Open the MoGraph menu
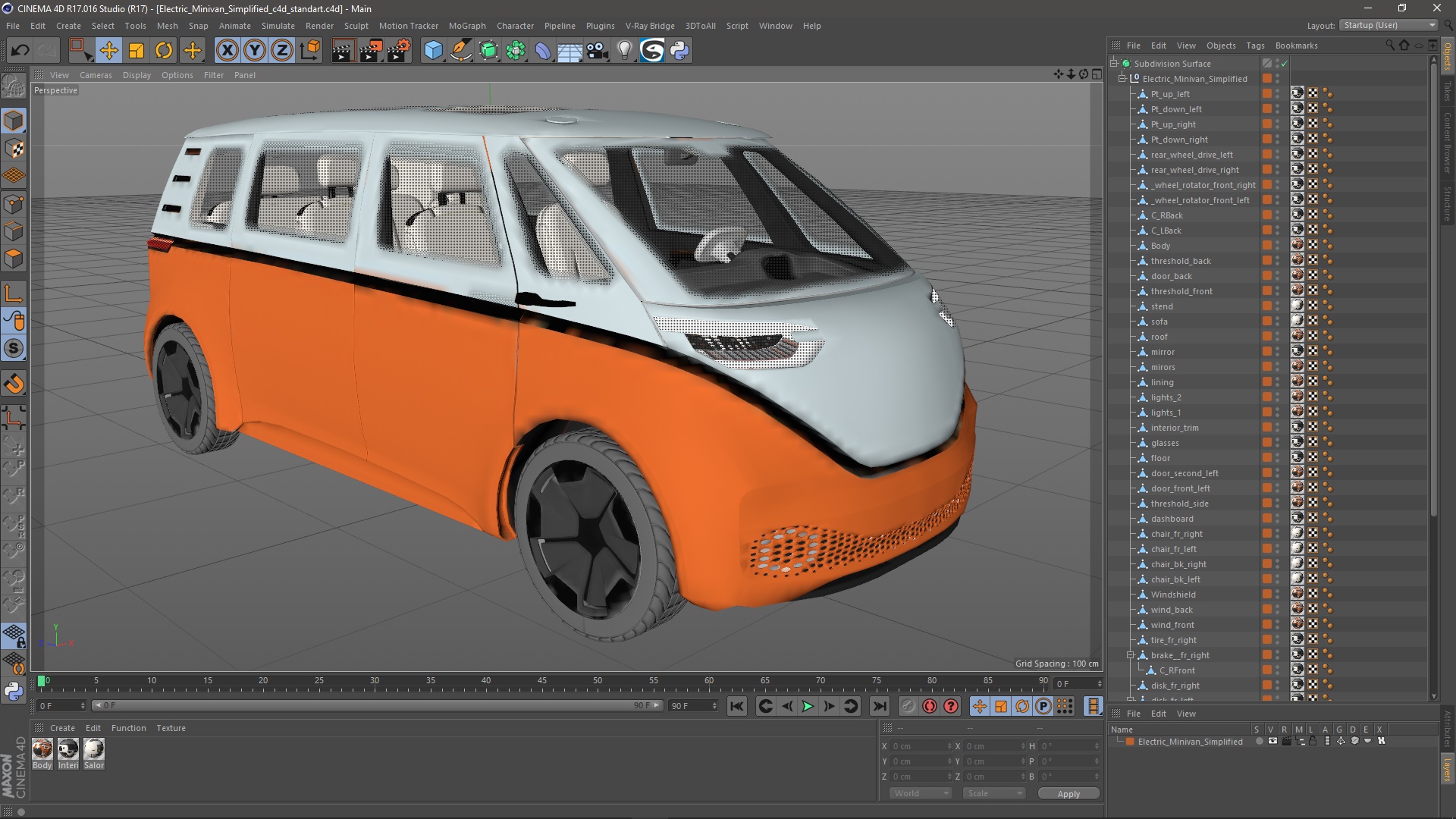1456x819 pixels. [467, 26]
